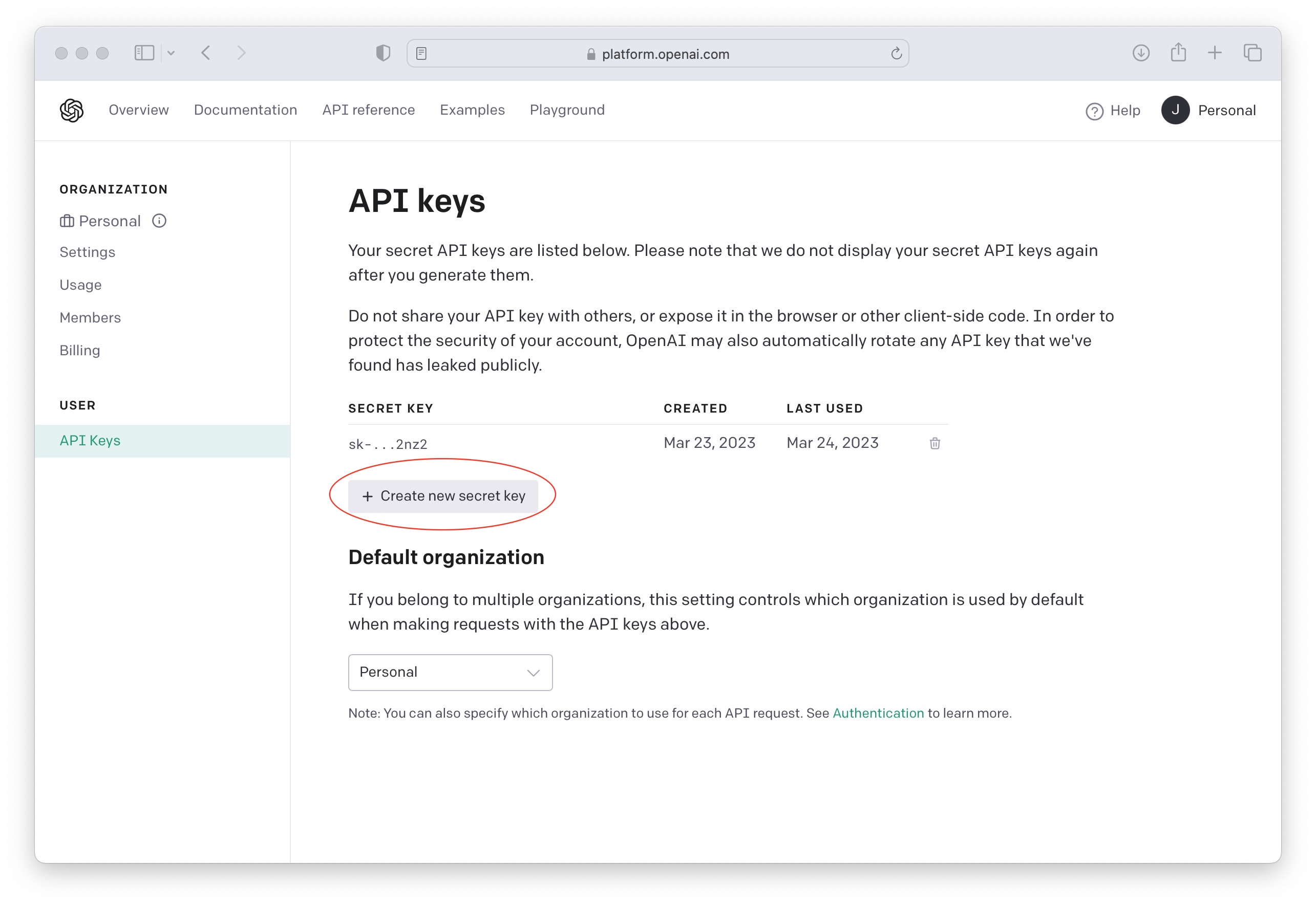The height and width of the screenshot is (906, 1316).
Task: Click the privacy shield icon in address bar
Action: coord(383,52)
